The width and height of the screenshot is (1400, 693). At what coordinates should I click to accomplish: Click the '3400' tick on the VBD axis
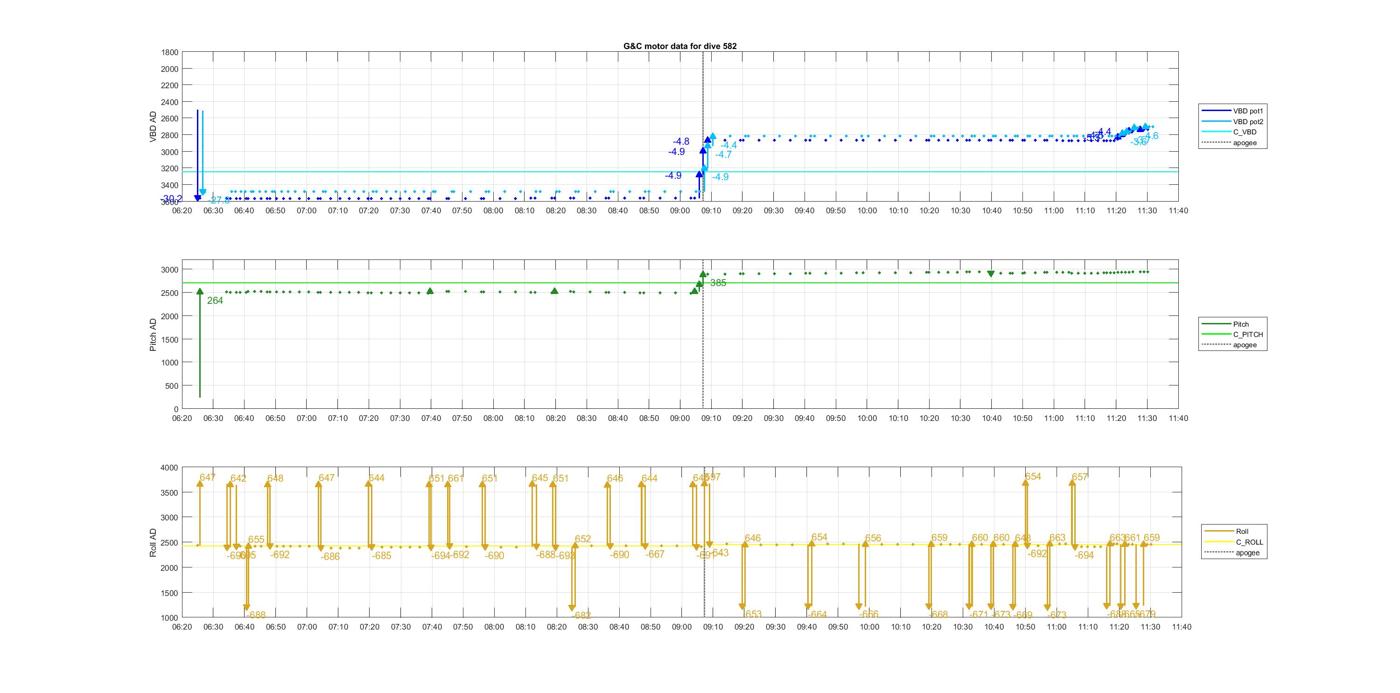[170, 185]
